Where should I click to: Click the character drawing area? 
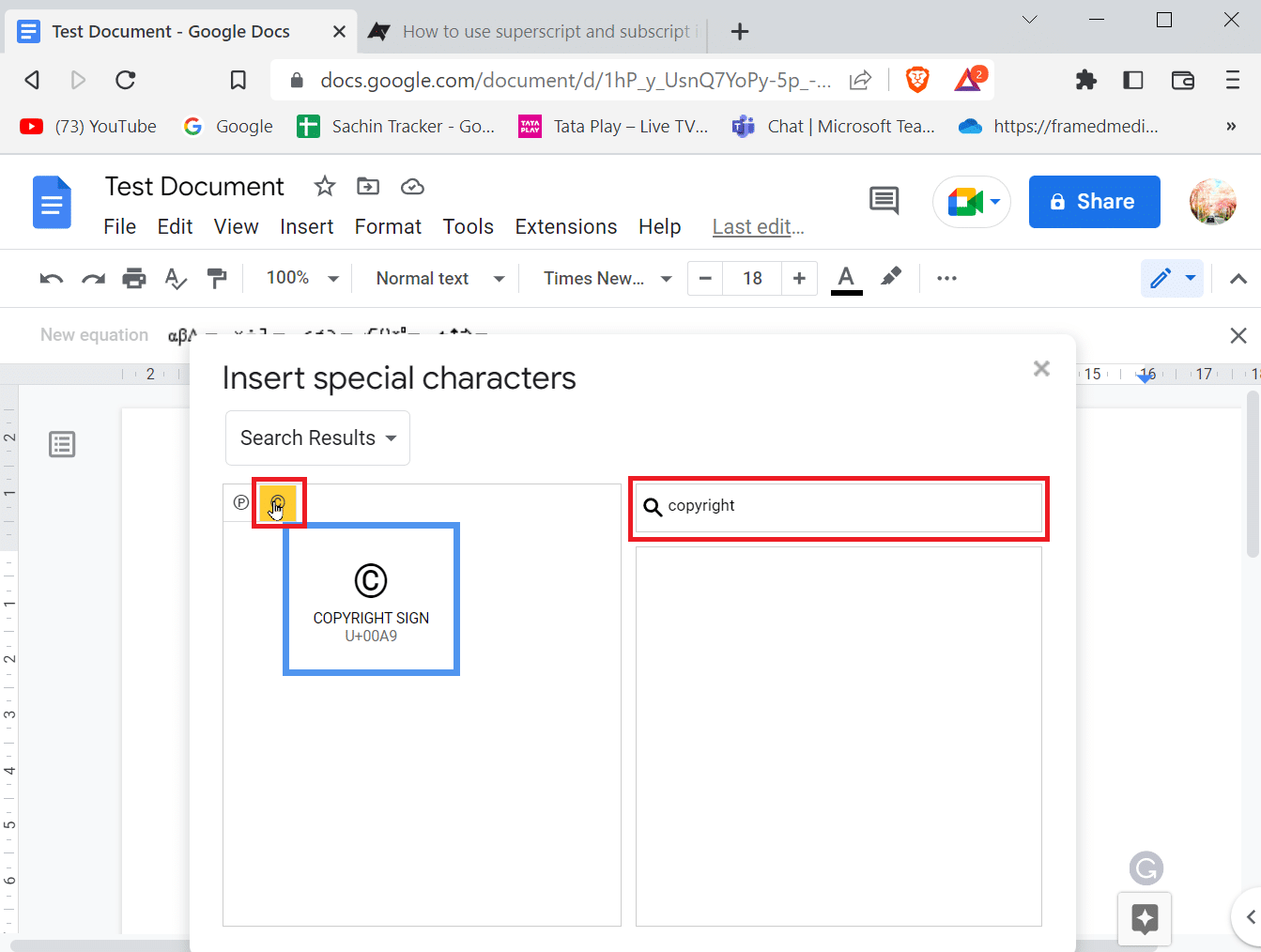(x=838, y=736)
